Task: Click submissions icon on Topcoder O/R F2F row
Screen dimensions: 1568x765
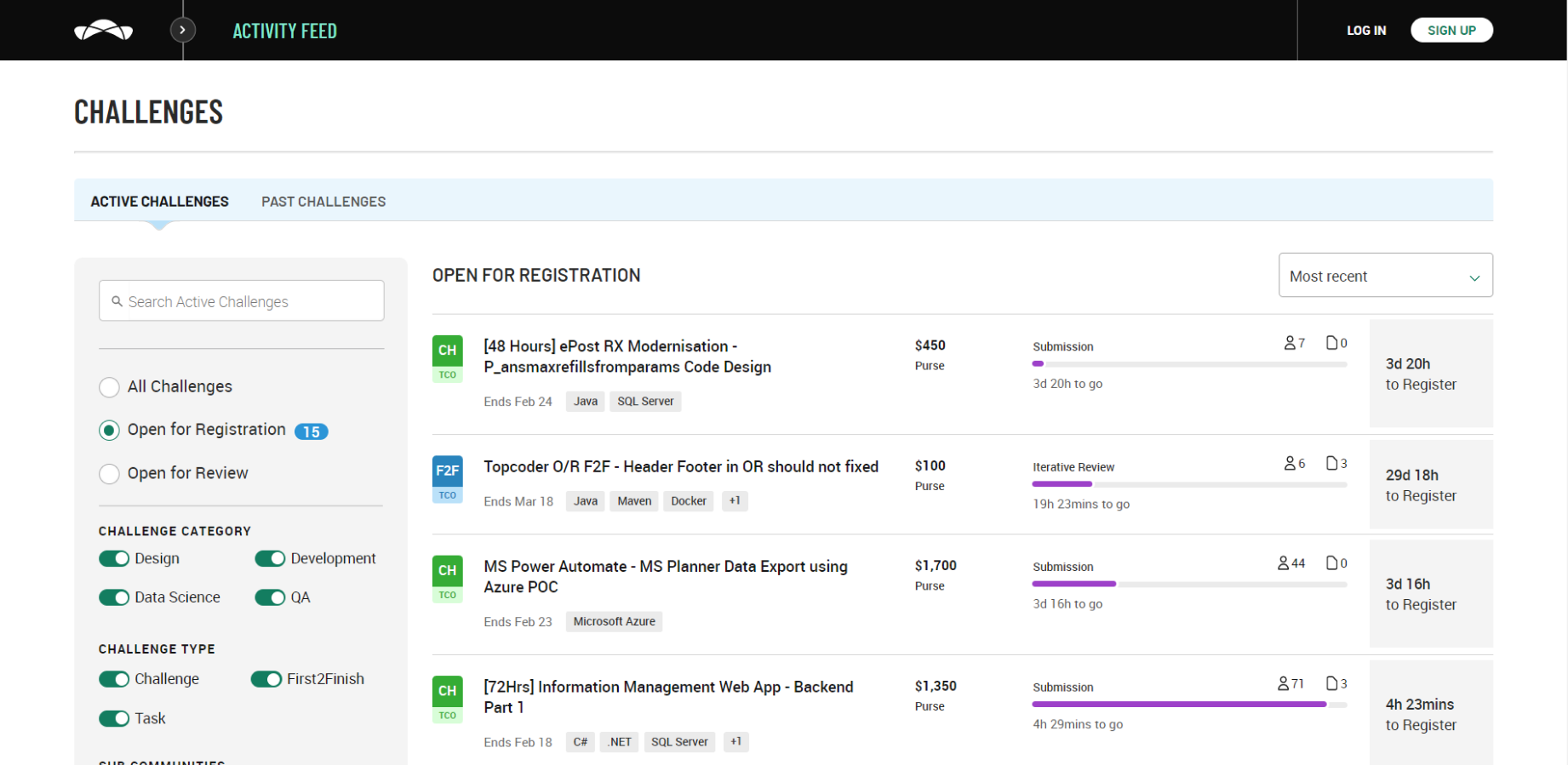Action: tap(1332, 464)
